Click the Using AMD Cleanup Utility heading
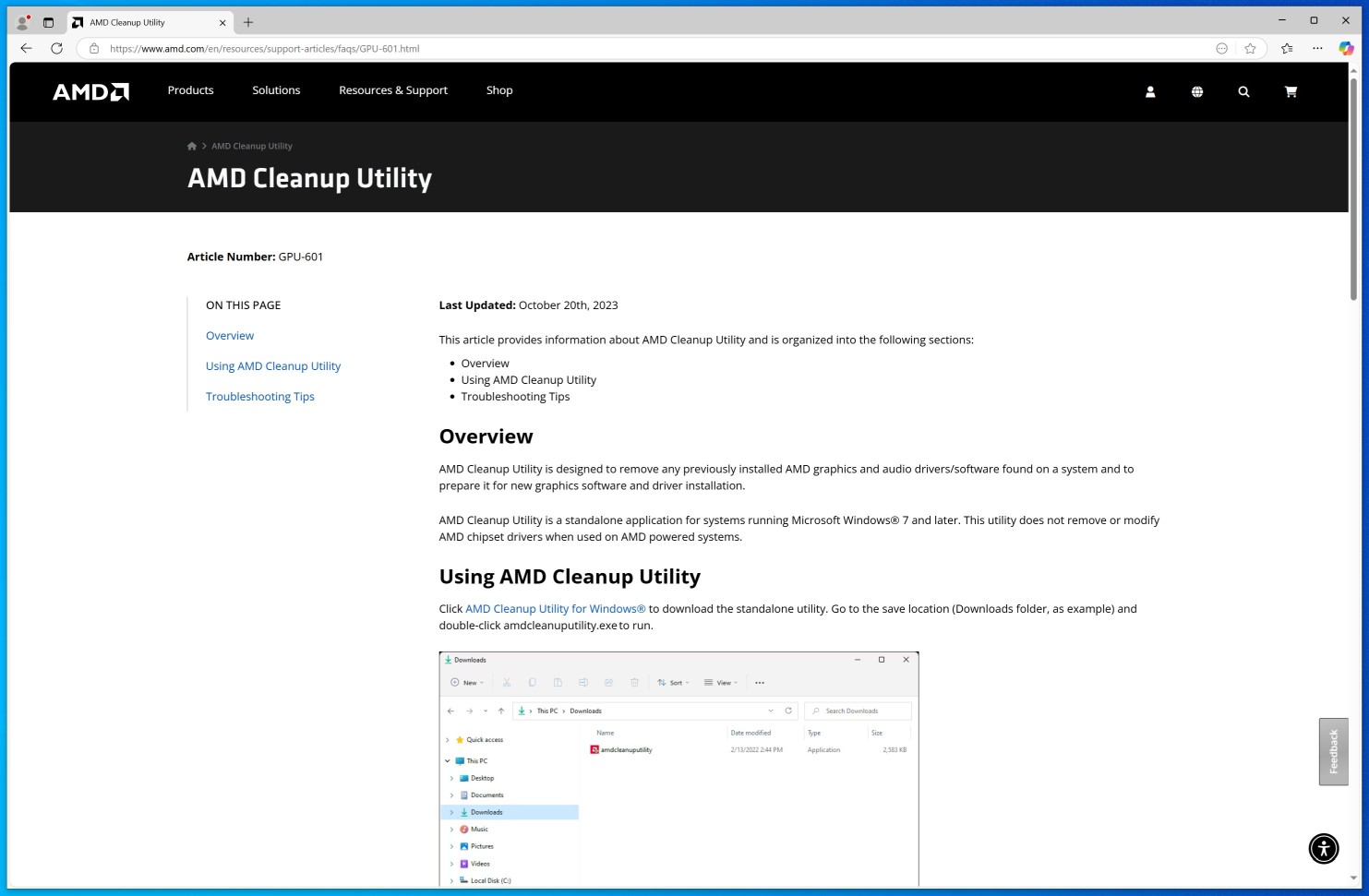Viewport: 1369px width, 896px height. 570,577
